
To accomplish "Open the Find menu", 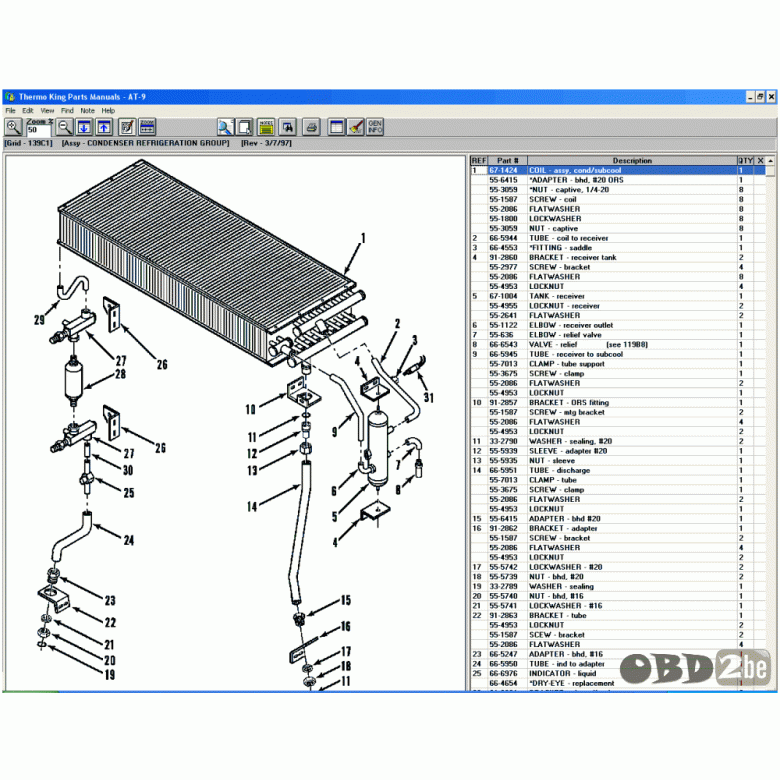I will (67, 110).
